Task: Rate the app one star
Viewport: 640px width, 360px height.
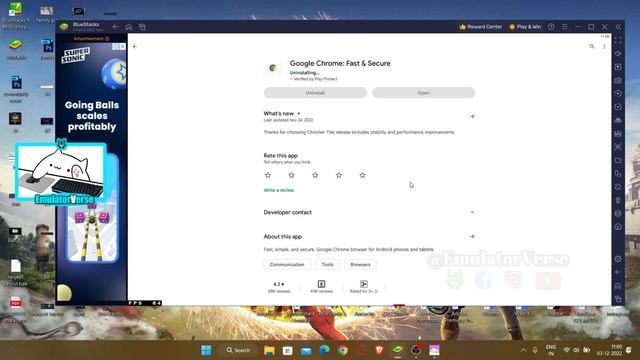Action: [x=268, y=175]
